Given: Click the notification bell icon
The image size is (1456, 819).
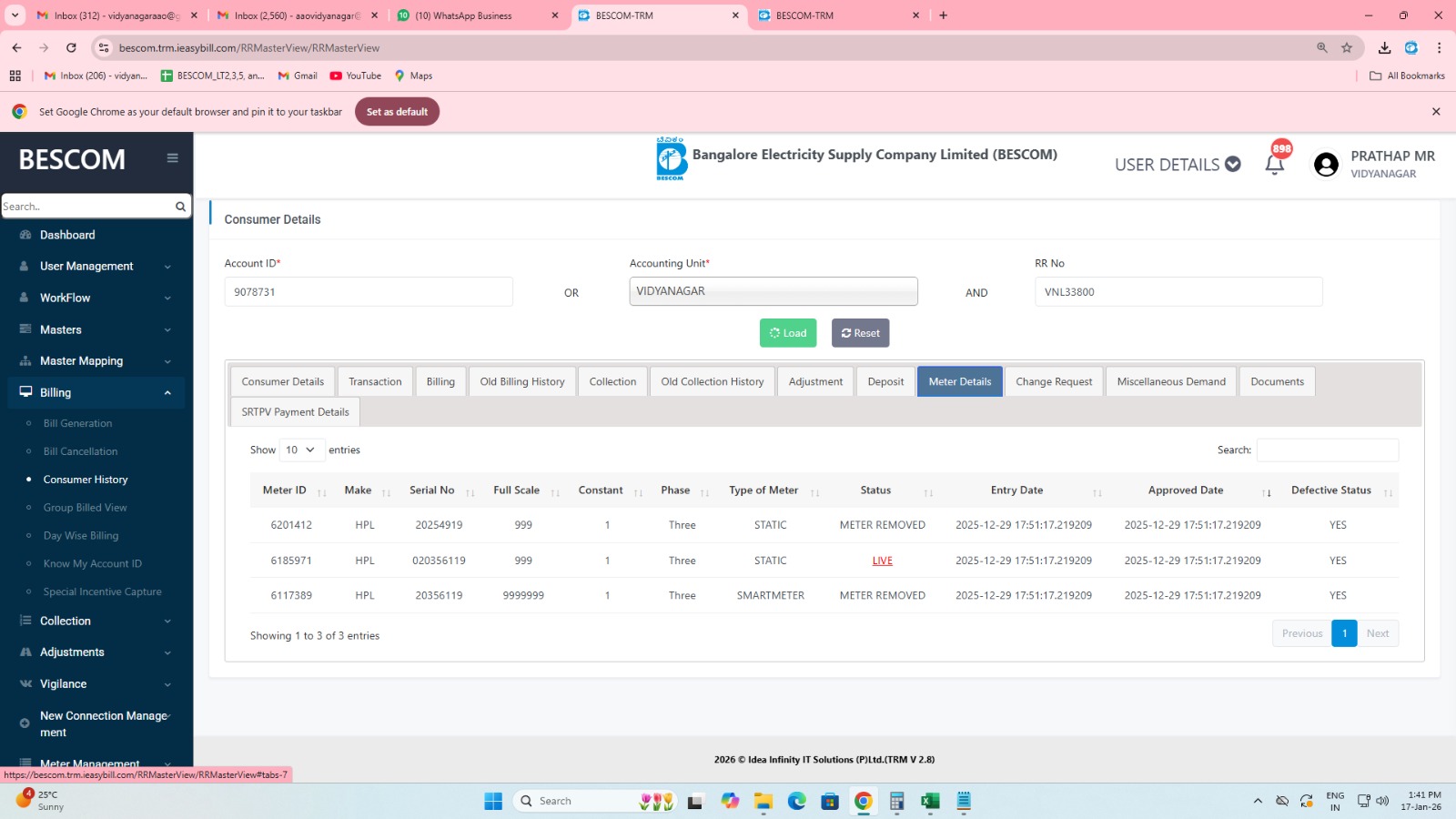Looking at the screenshot, I should [x=1274, y=165].
